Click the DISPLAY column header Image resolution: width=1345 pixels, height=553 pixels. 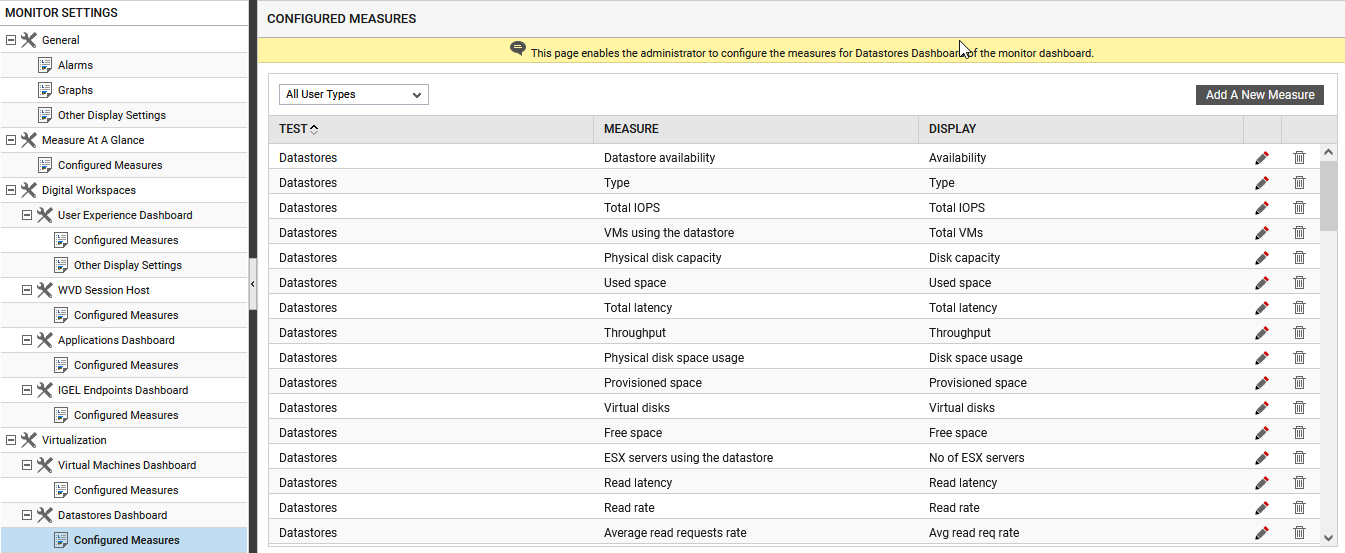(952, 129)
